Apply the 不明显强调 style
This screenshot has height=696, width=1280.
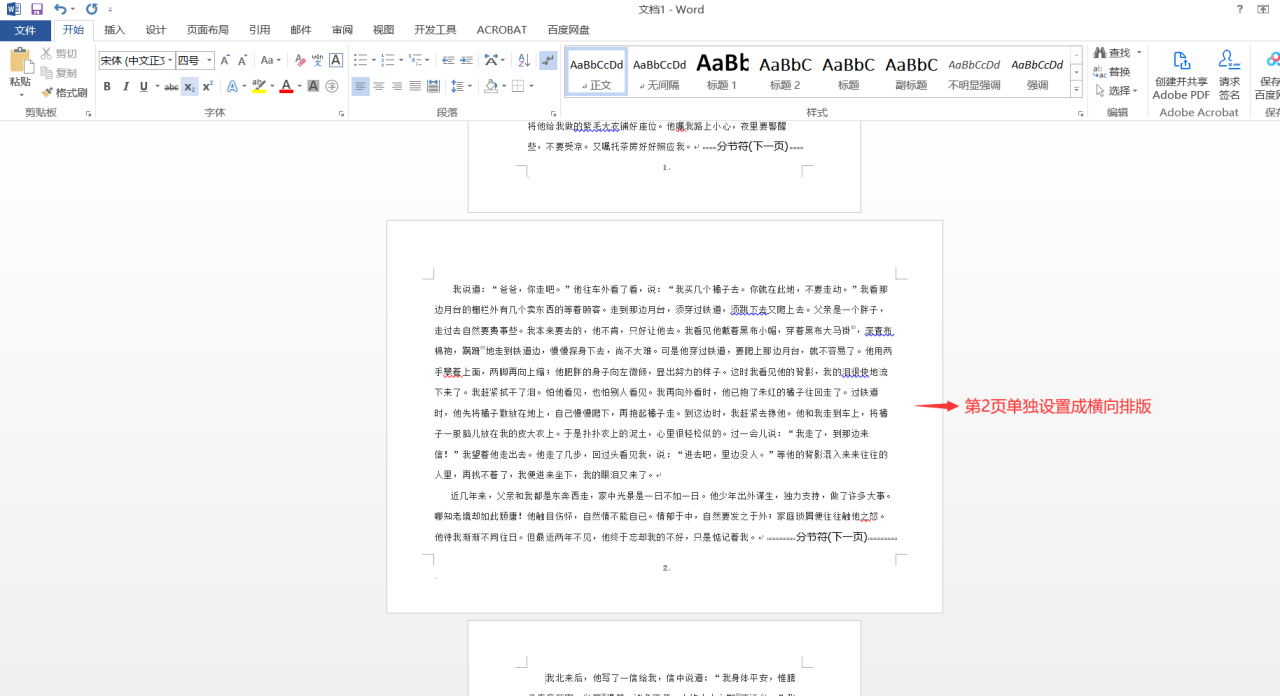click(x=974, y=71)
